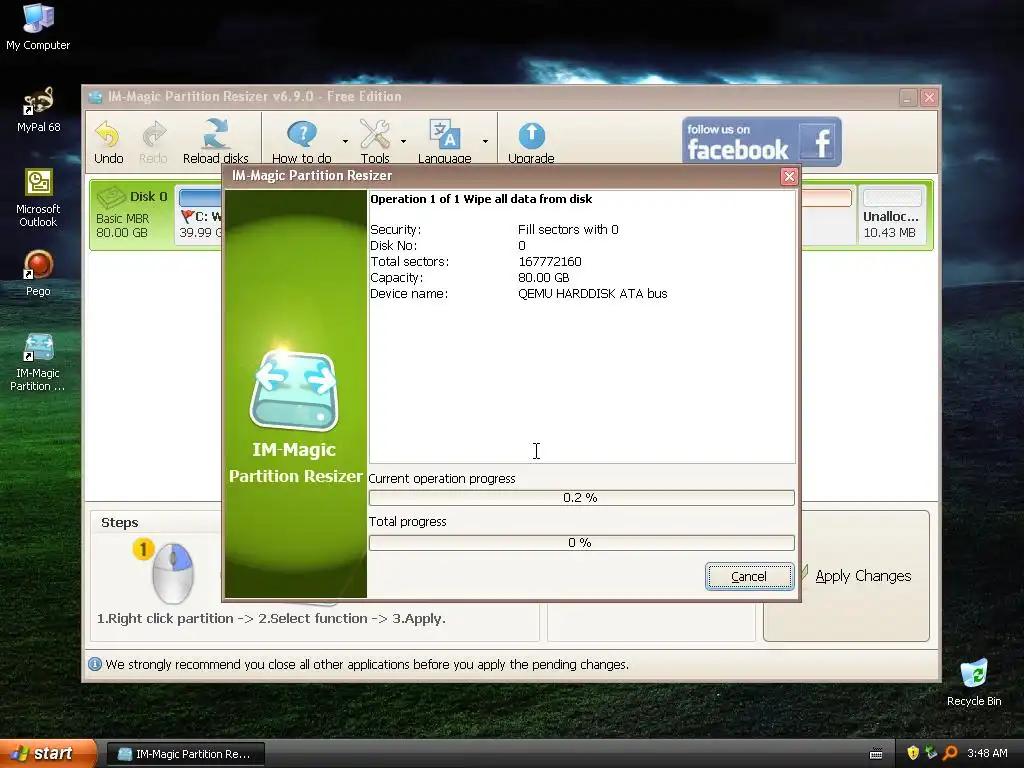Open the follow us on facebook banner
This screenshot has height=768, width=1024.
click(761, 141)
